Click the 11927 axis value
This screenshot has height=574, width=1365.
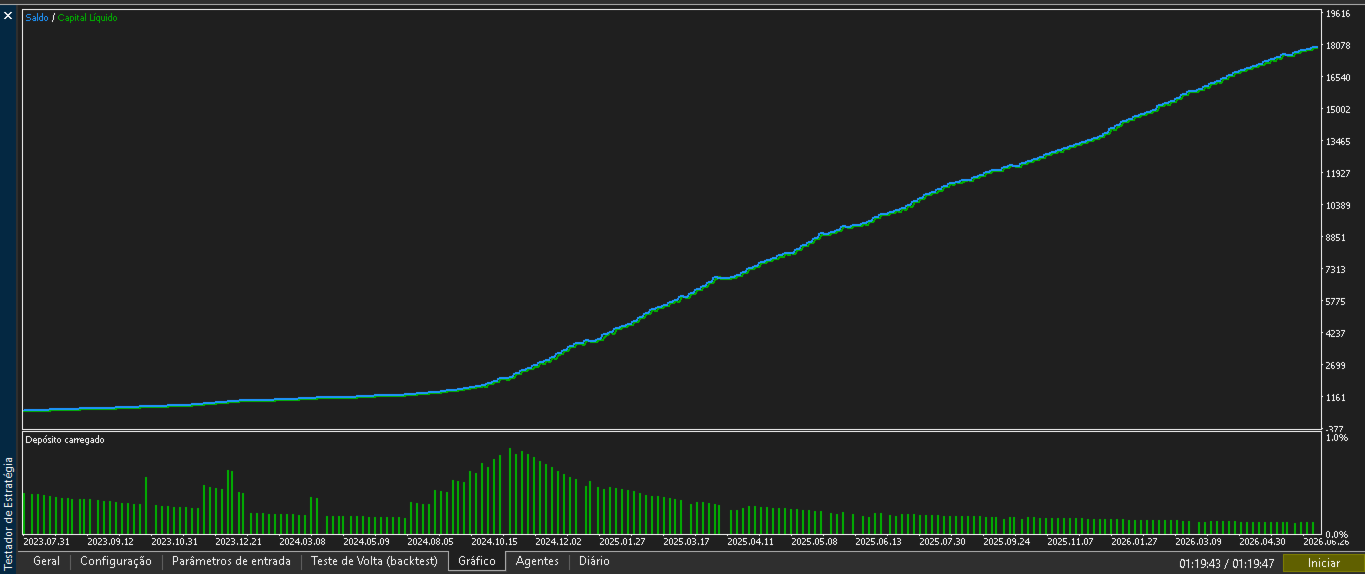click(x=1339, y=174)
